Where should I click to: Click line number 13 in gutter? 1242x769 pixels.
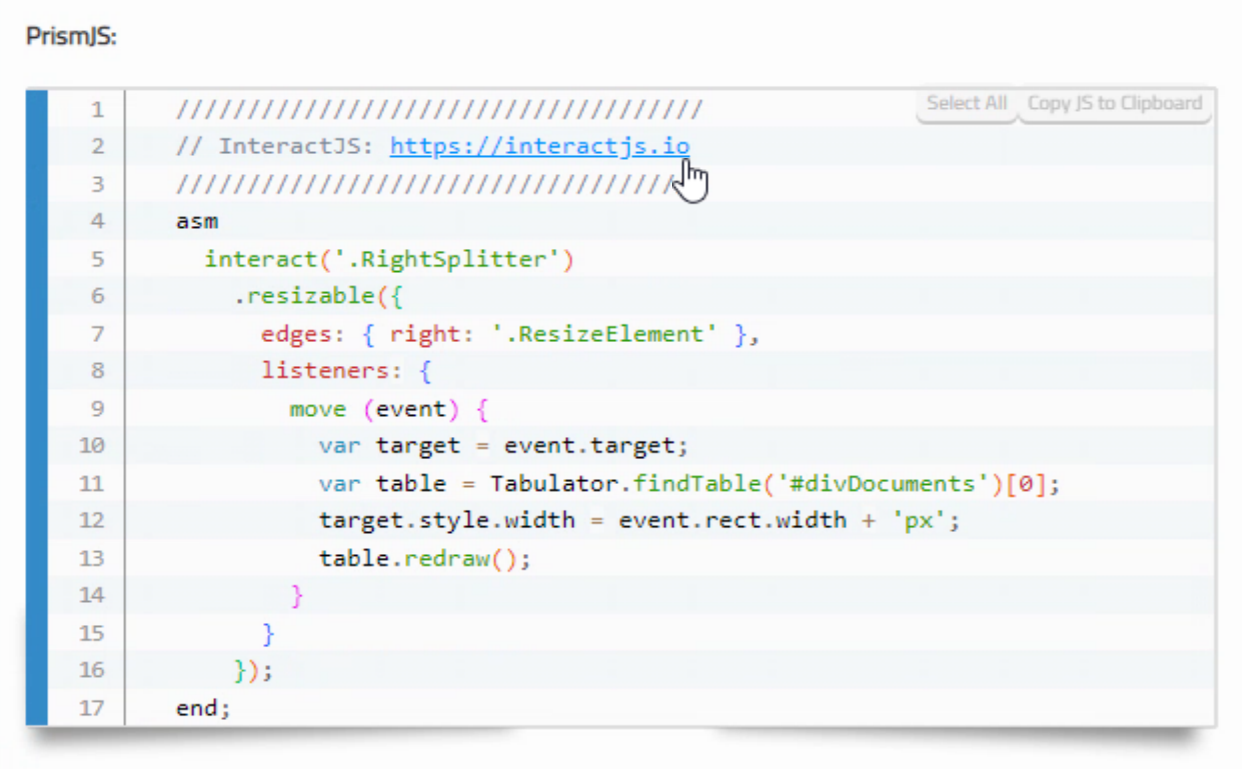(91, 558)
